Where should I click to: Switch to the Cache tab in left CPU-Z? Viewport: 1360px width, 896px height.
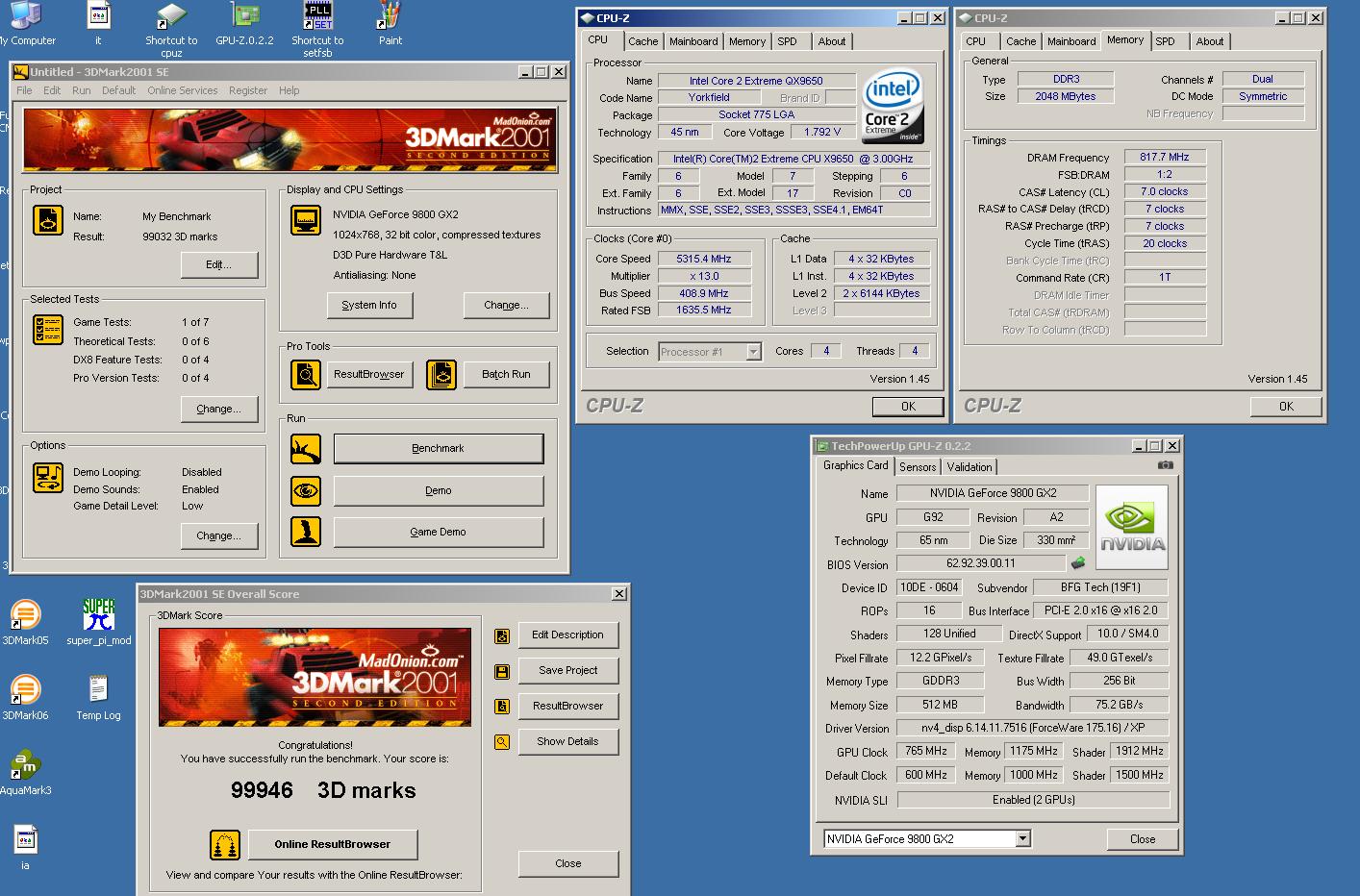click(643, 41)
